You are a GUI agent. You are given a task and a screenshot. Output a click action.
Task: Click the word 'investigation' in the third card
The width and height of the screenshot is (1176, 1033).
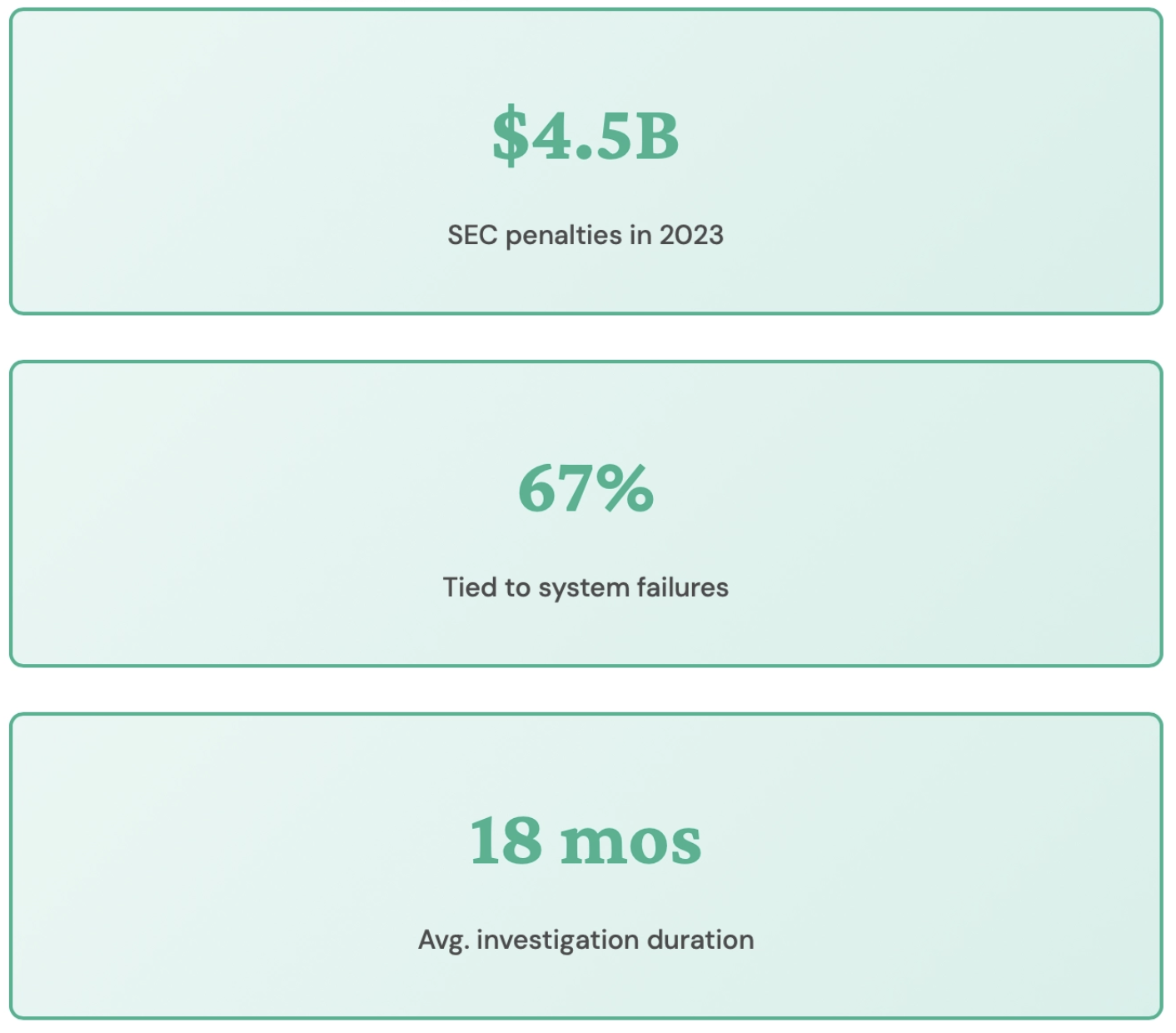click(x=557, y=941)
